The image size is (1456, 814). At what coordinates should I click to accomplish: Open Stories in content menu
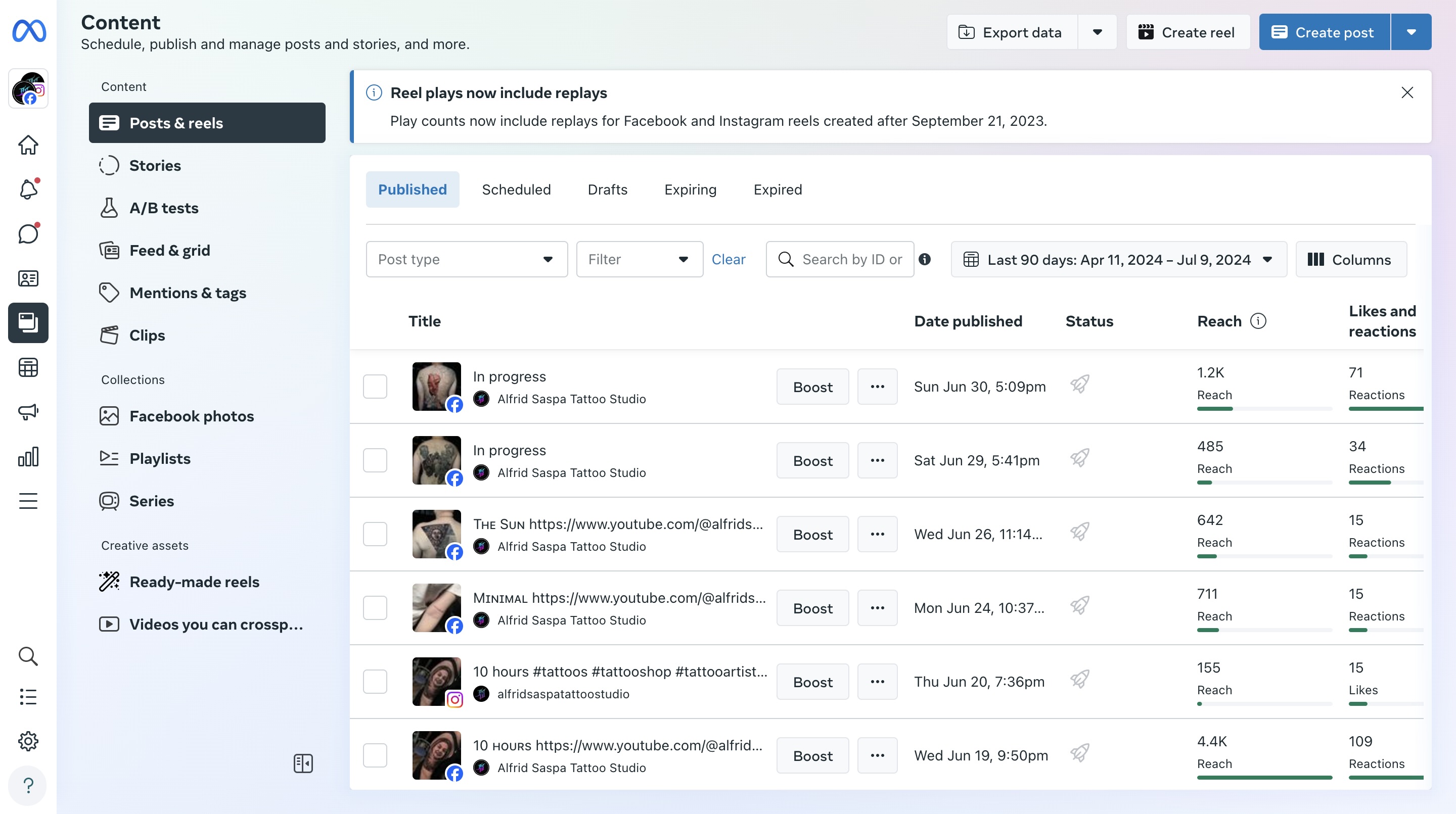coord(155,166)
